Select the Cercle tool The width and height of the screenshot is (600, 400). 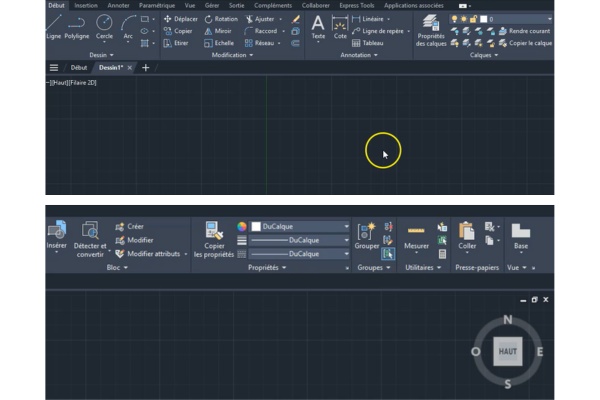click(104, 26)
